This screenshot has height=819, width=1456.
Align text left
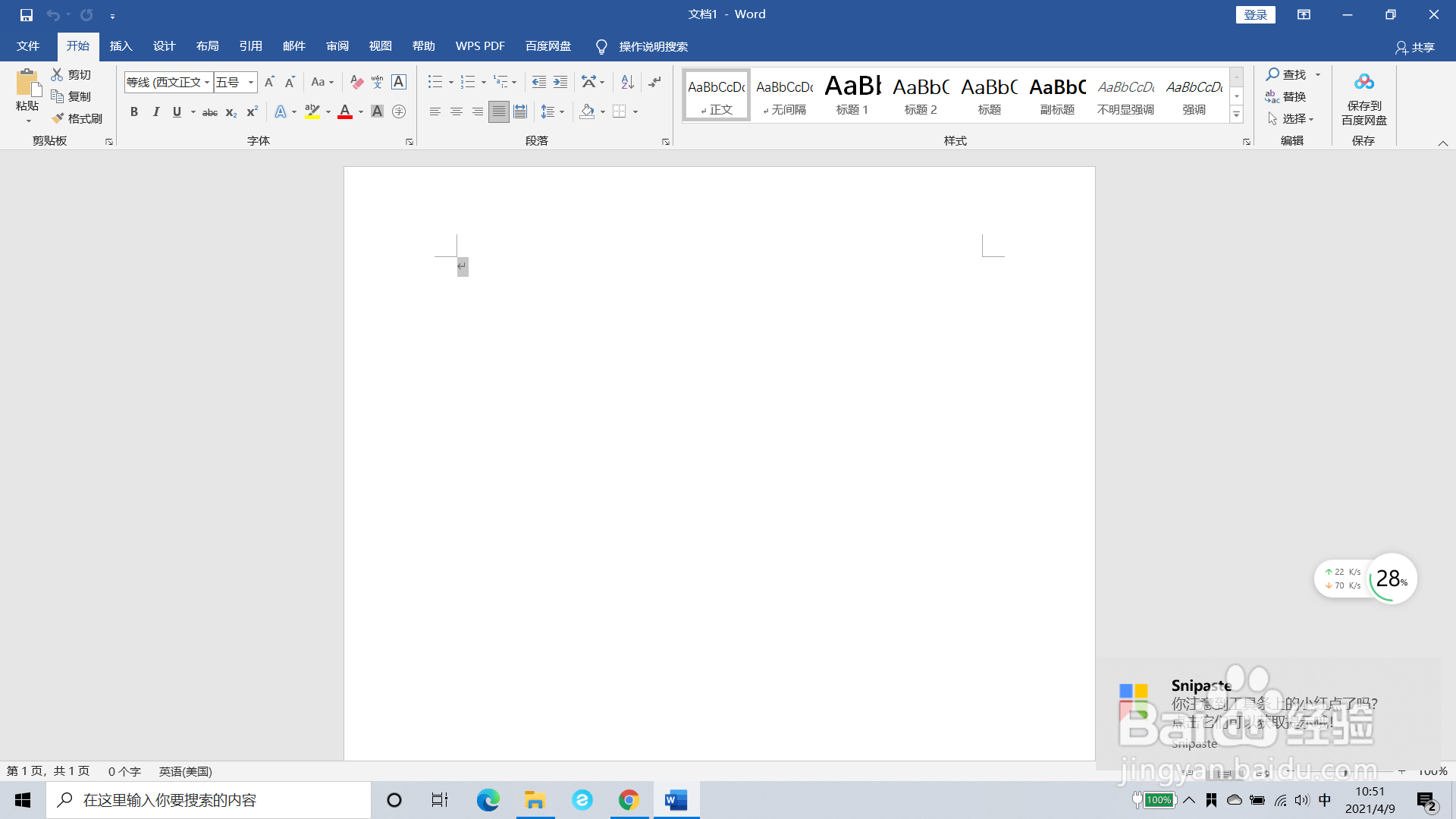[435, 111]
